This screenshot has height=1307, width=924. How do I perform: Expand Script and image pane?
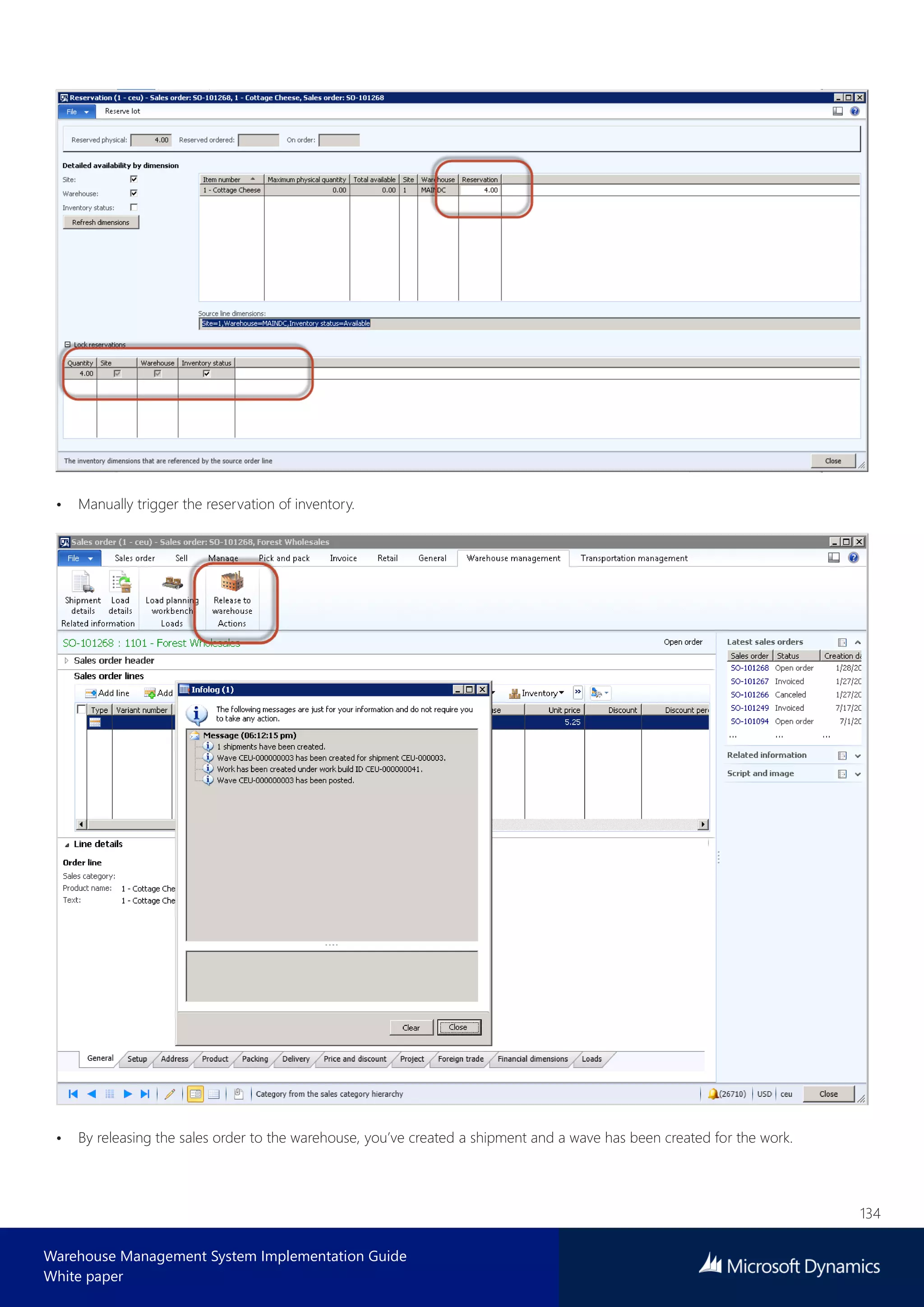coord(857,774)
